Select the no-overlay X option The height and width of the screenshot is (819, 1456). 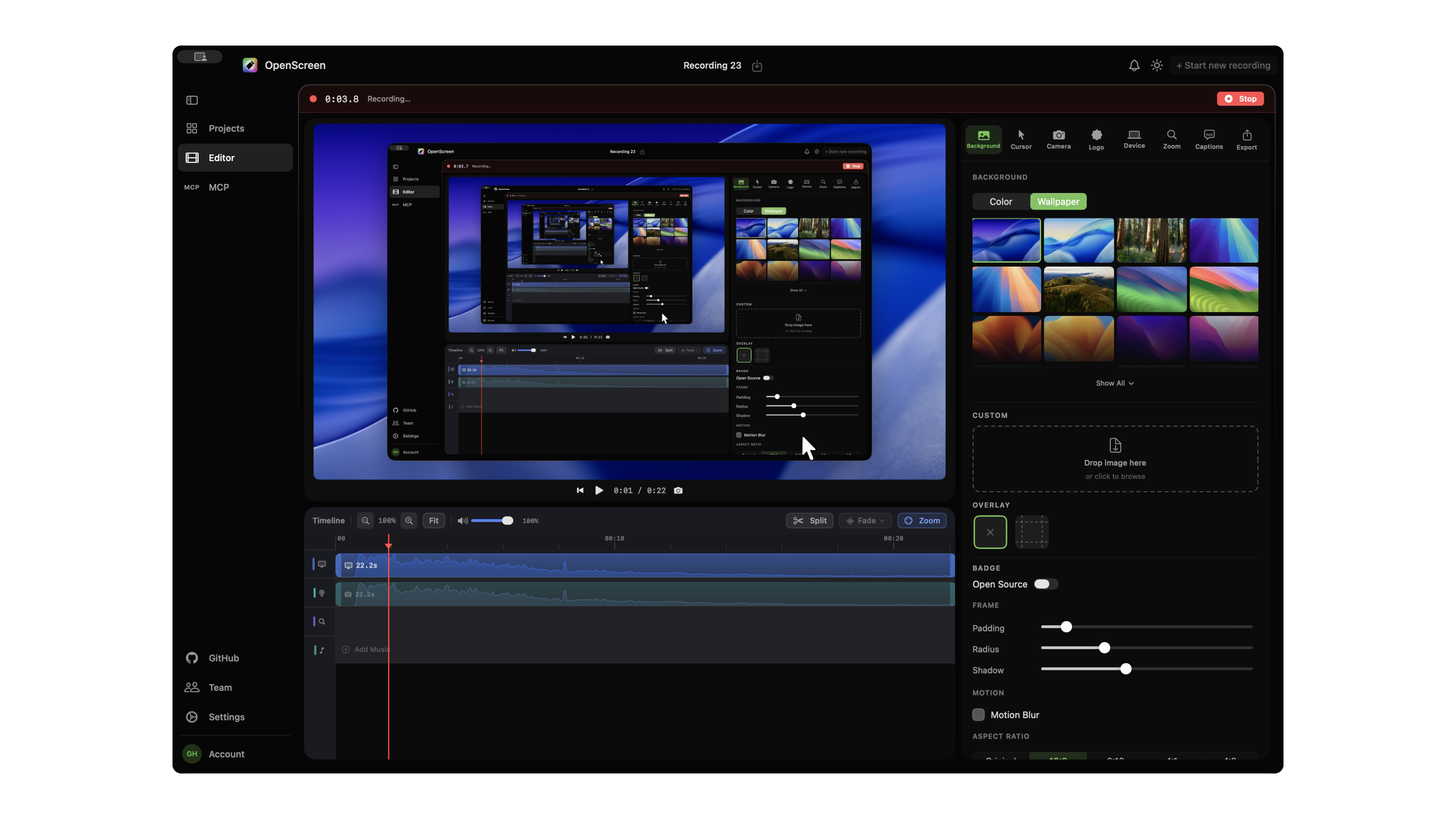pos(990,532)
